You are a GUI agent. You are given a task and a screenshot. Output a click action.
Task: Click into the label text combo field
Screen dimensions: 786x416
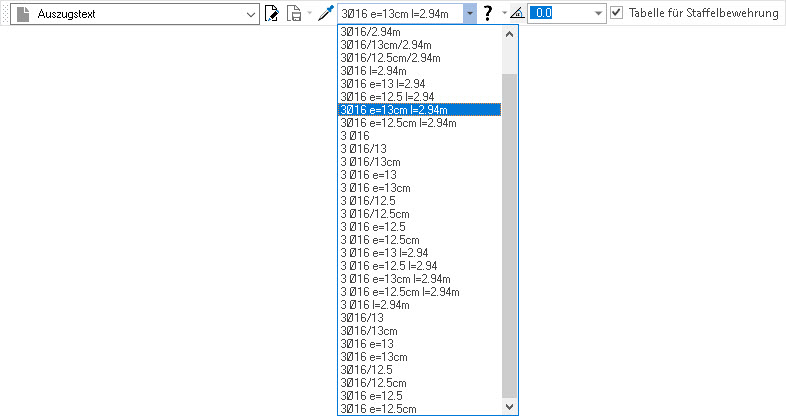click(400, 14)
